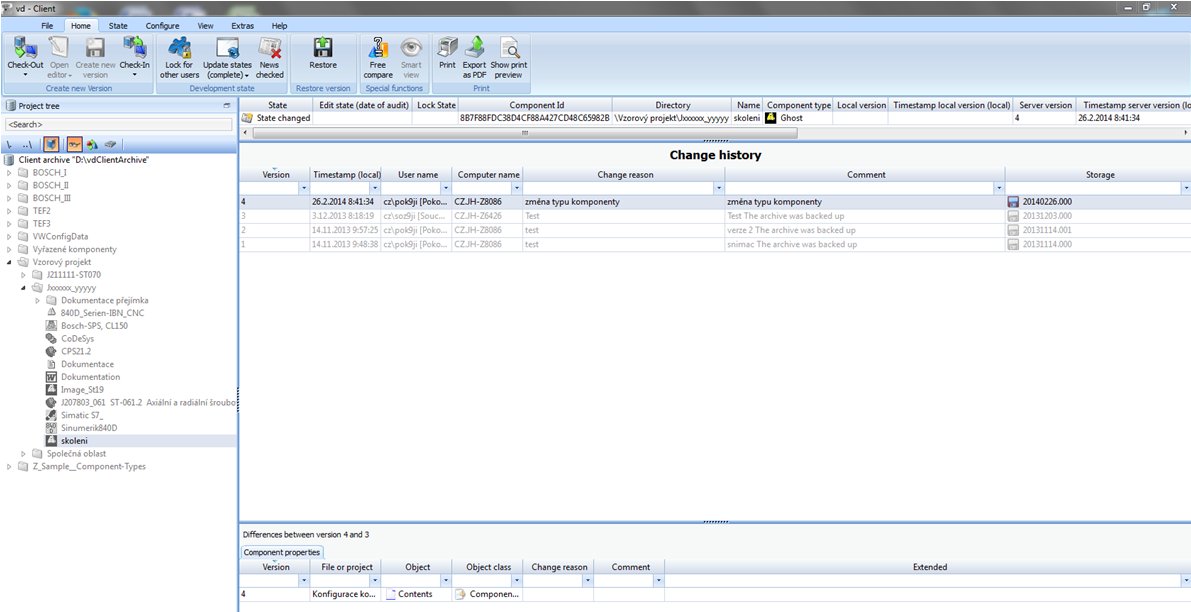The image size is (1191, 612).
Task: Click the gray drive icon in tree toolbar
Action: (x=110, y=144)
